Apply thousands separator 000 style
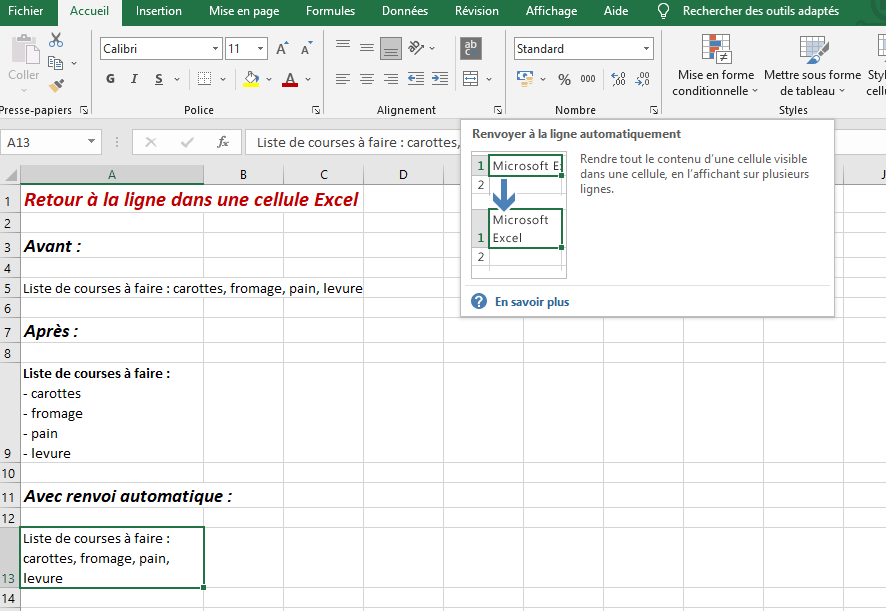 (588, 79)
